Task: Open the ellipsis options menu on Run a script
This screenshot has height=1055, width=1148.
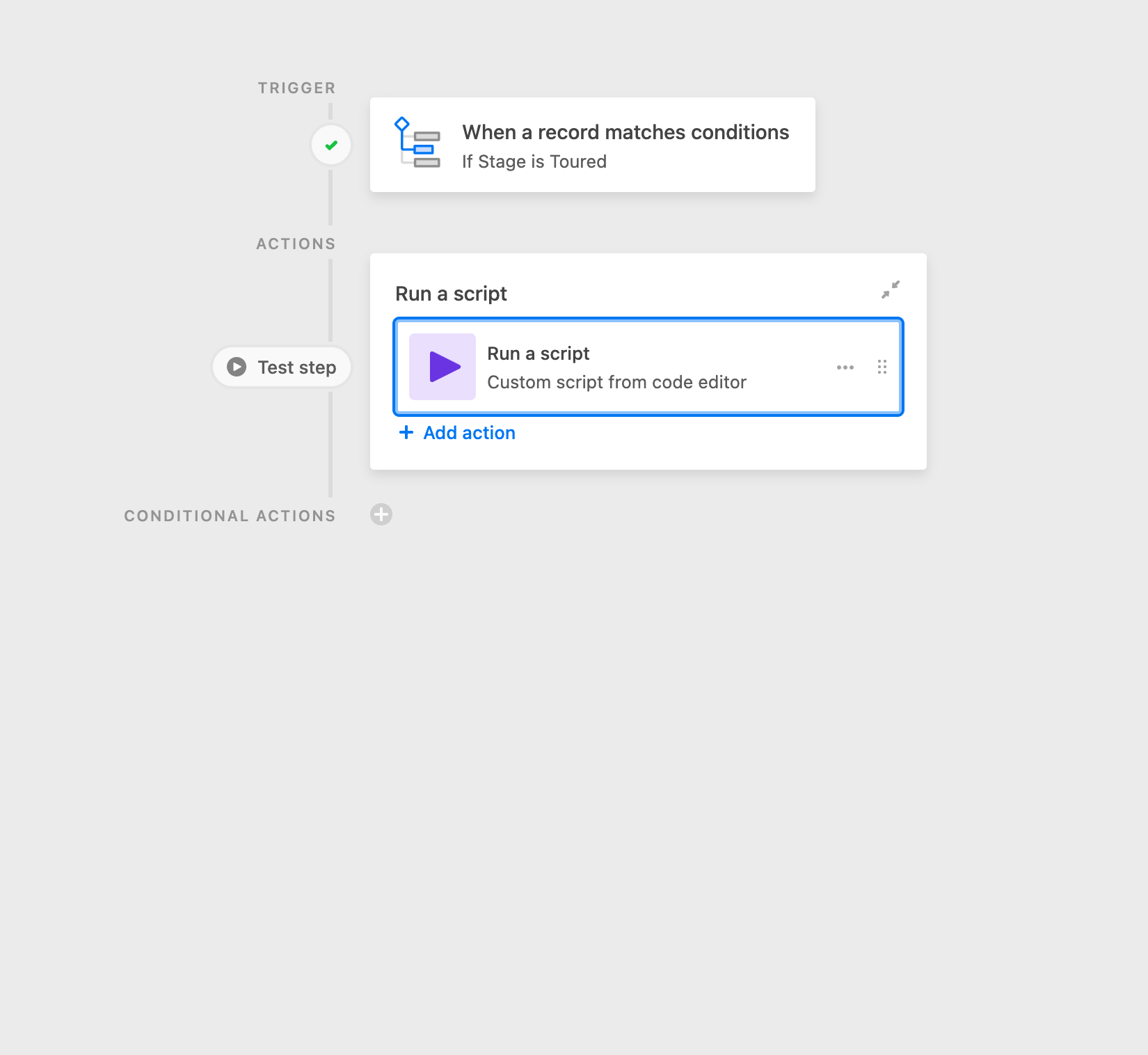Action: pos(845,367)
